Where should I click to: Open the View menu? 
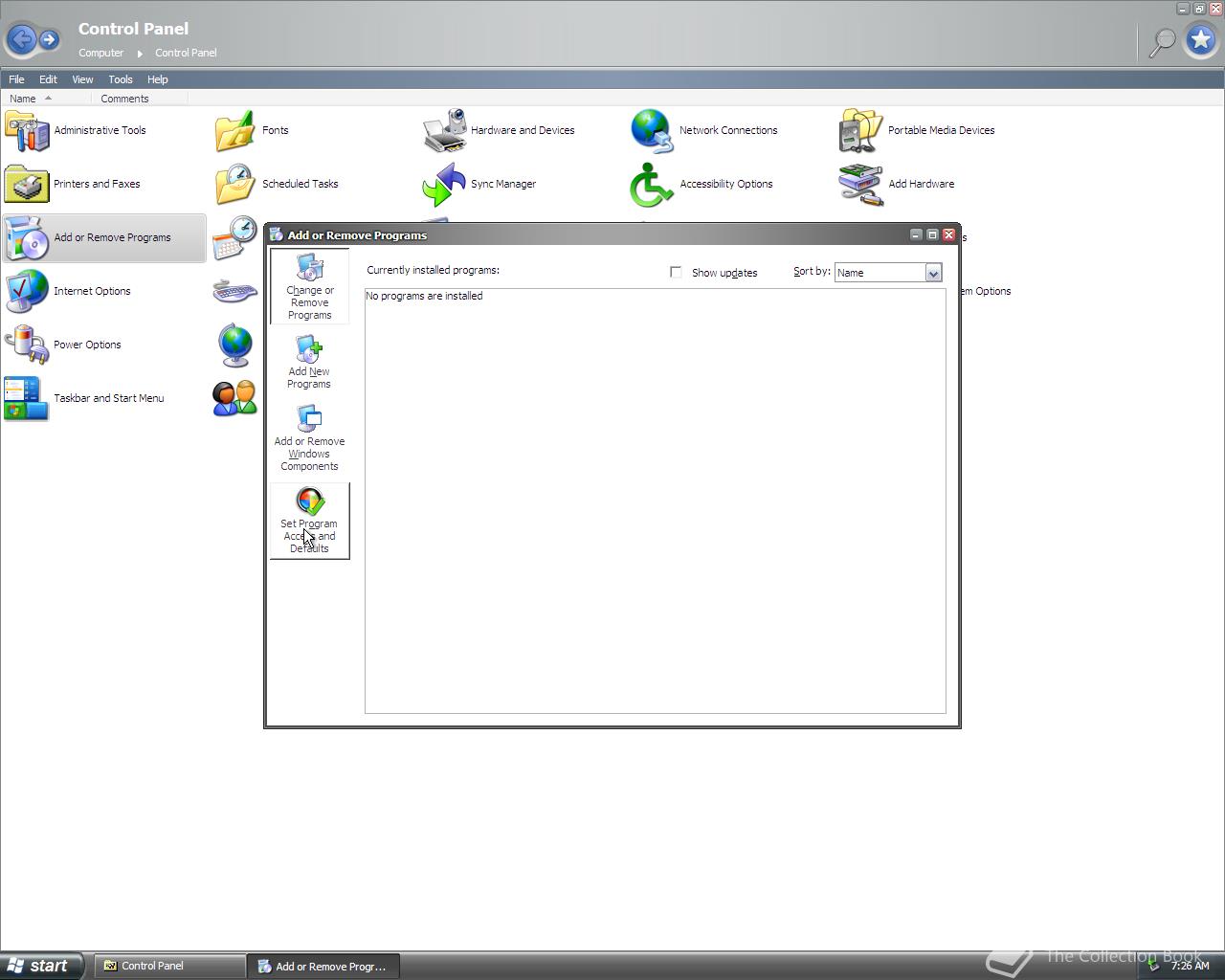[82, 79]
